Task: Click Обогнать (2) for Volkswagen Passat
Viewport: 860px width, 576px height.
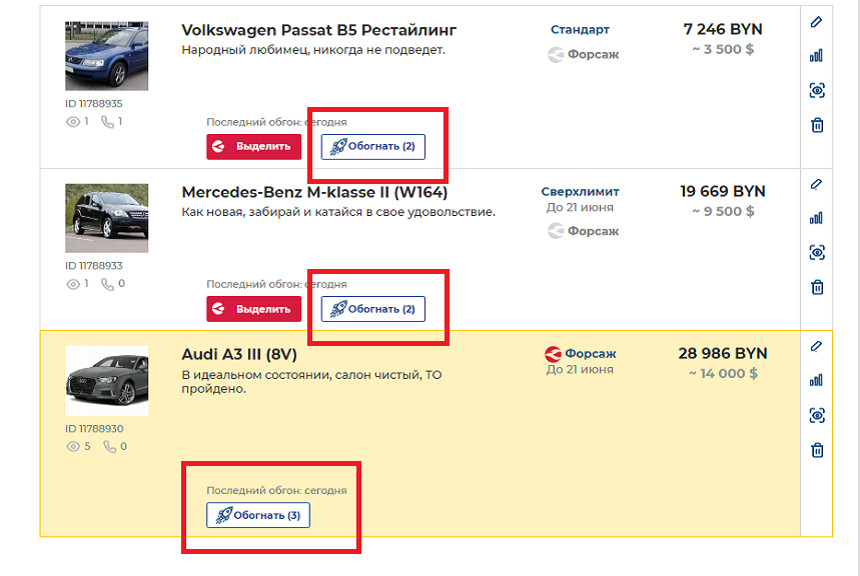Action: (373, 146)
